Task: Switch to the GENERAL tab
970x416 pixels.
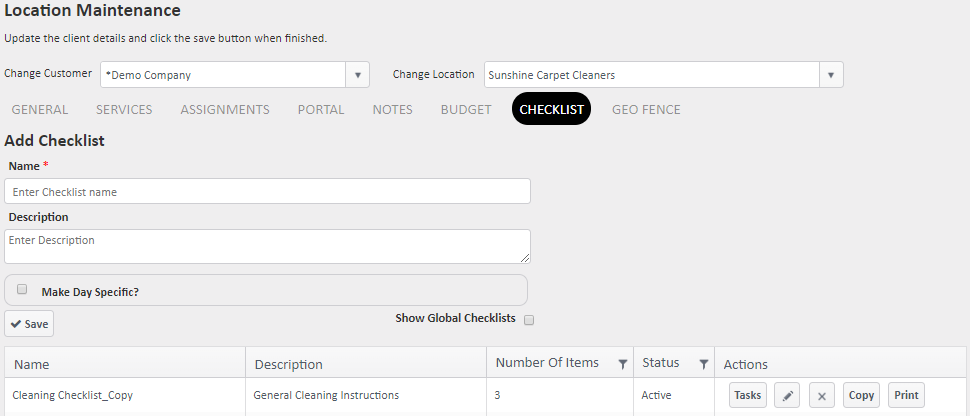Action: [x=40, y=110]
